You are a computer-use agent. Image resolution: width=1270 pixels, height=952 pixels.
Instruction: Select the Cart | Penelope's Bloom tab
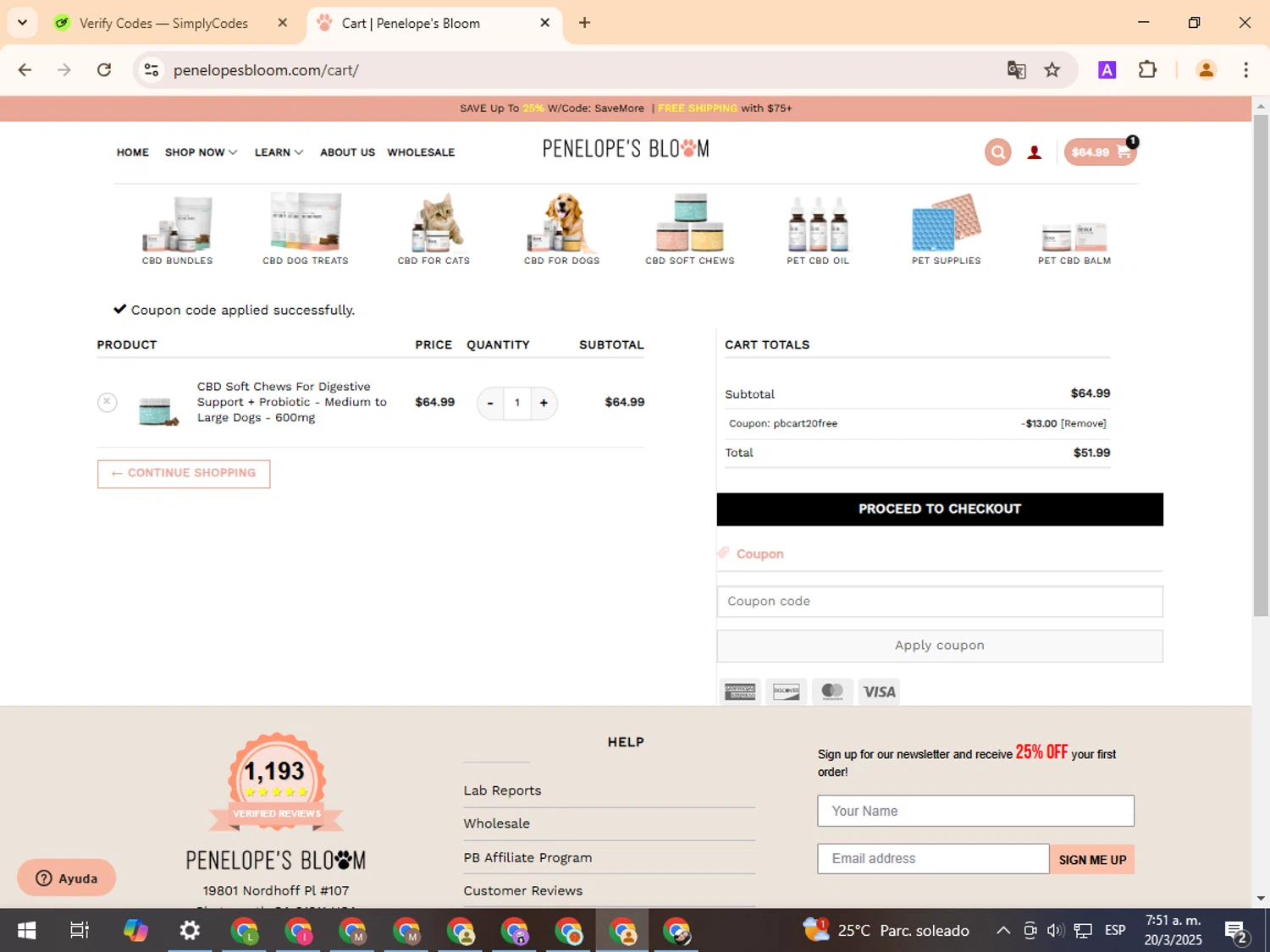coord(411,23)
